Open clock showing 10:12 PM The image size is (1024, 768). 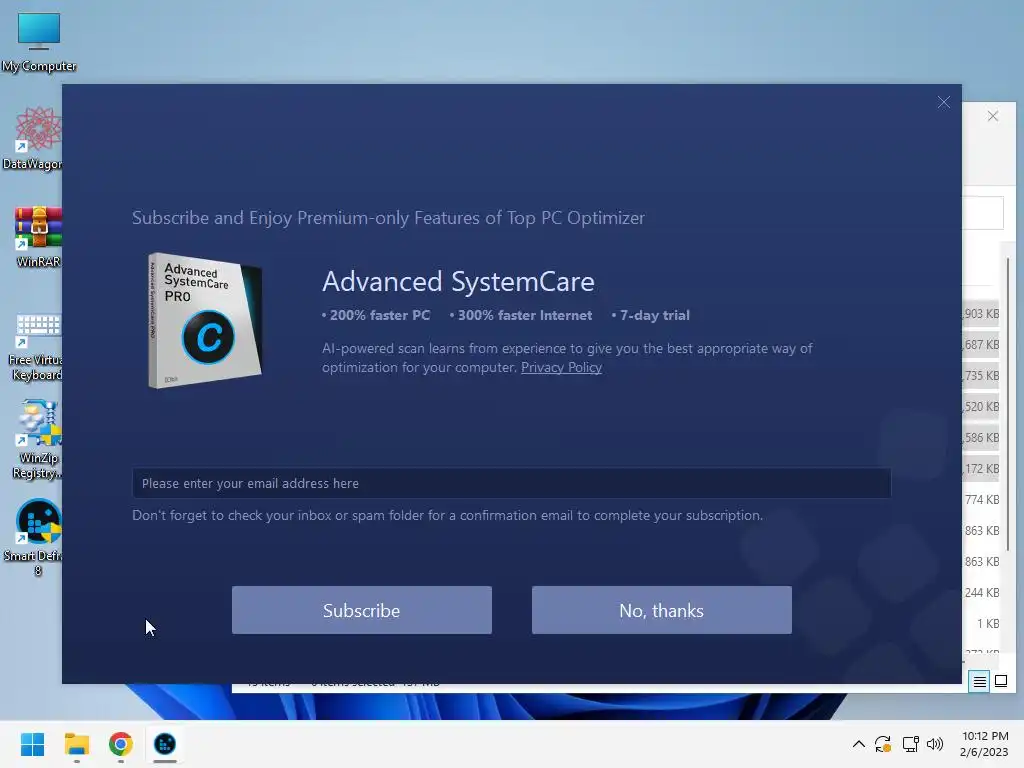point(984,744)
